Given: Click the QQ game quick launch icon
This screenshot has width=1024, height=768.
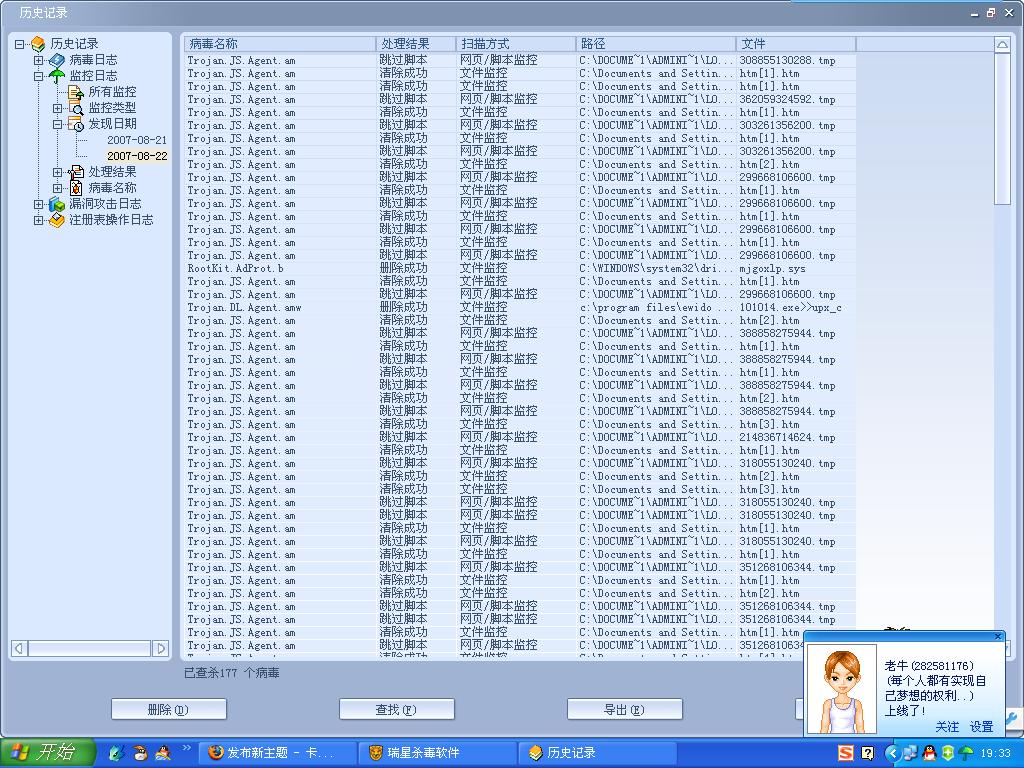Looking at the screenshot, I should 162,753.
